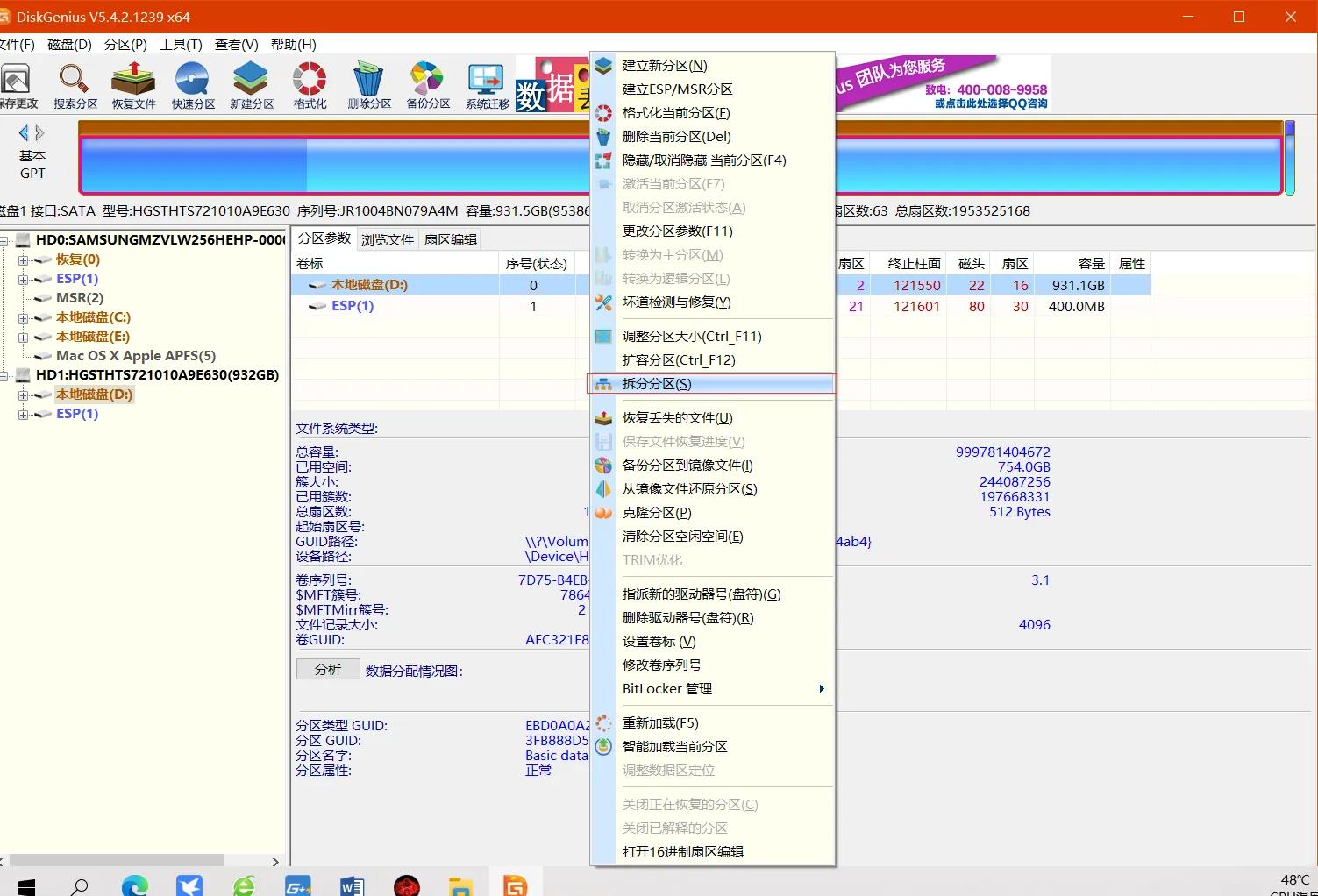
Task: Select the 删除分区 (Delete Partition) icon
Action: click(x=368, y=83)
